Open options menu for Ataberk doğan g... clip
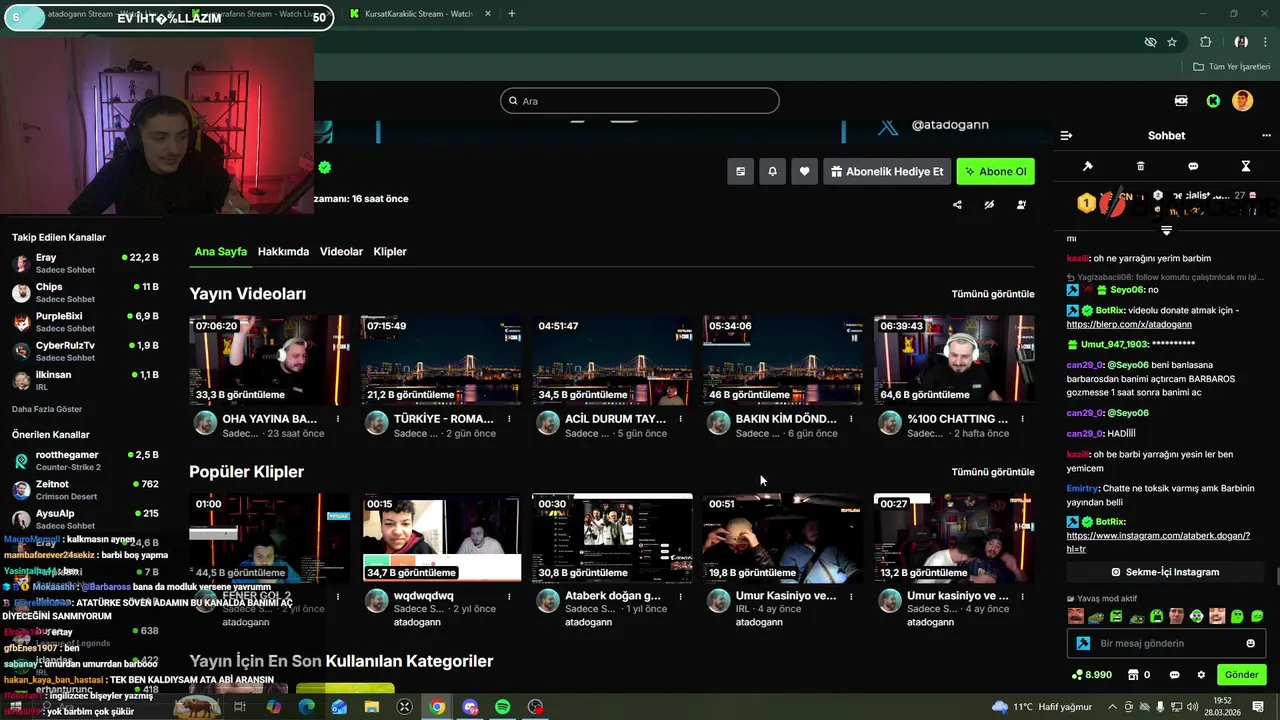 click(x=680, y=596)
